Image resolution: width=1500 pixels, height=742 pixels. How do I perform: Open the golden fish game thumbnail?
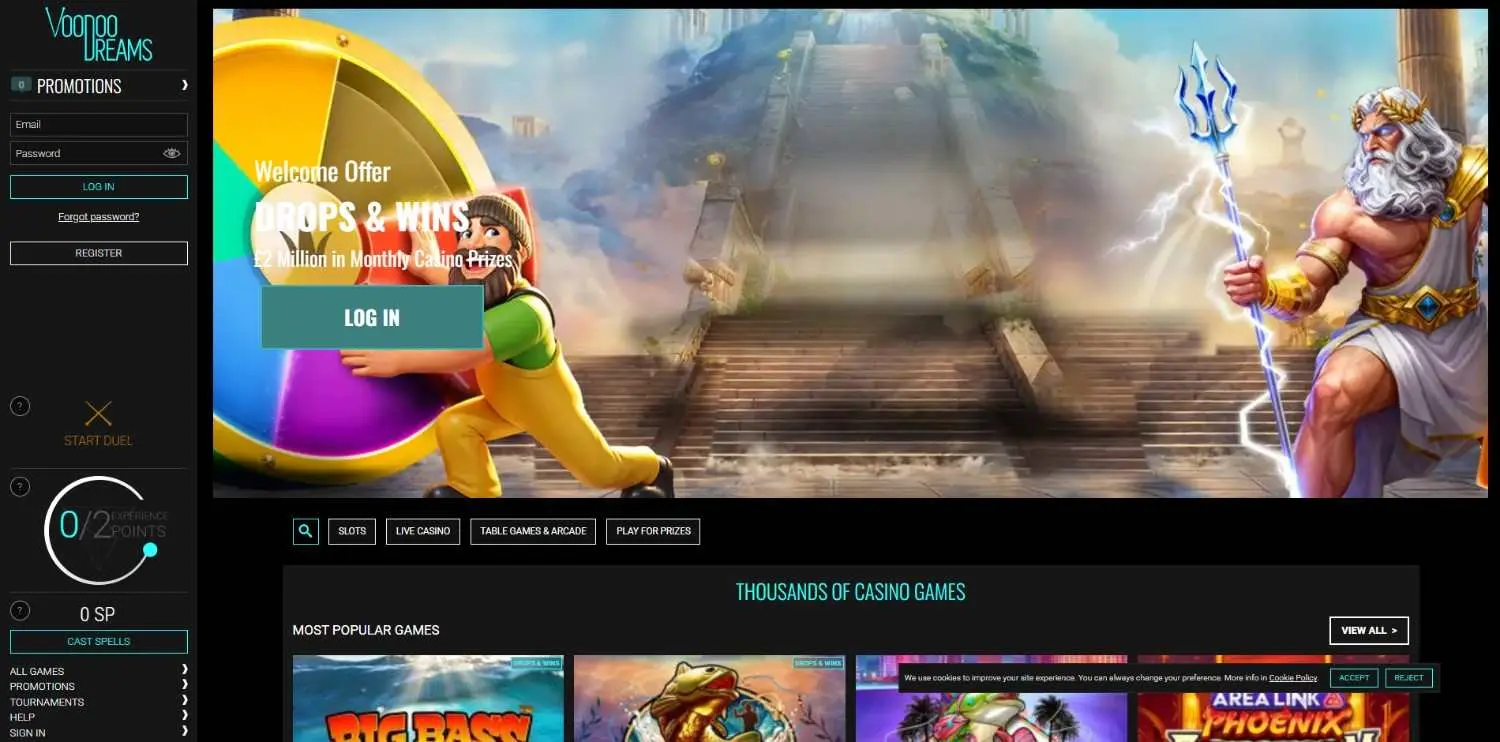pos(710,698)
